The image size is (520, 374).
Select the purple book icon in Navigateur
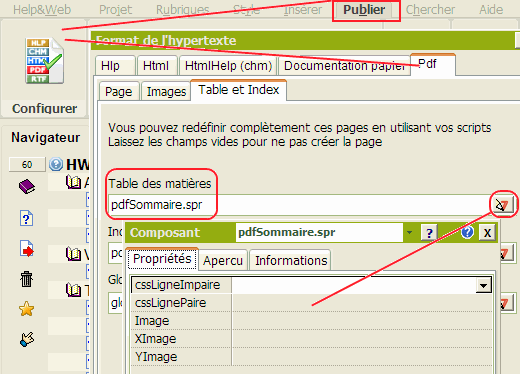tap(27, 186)
